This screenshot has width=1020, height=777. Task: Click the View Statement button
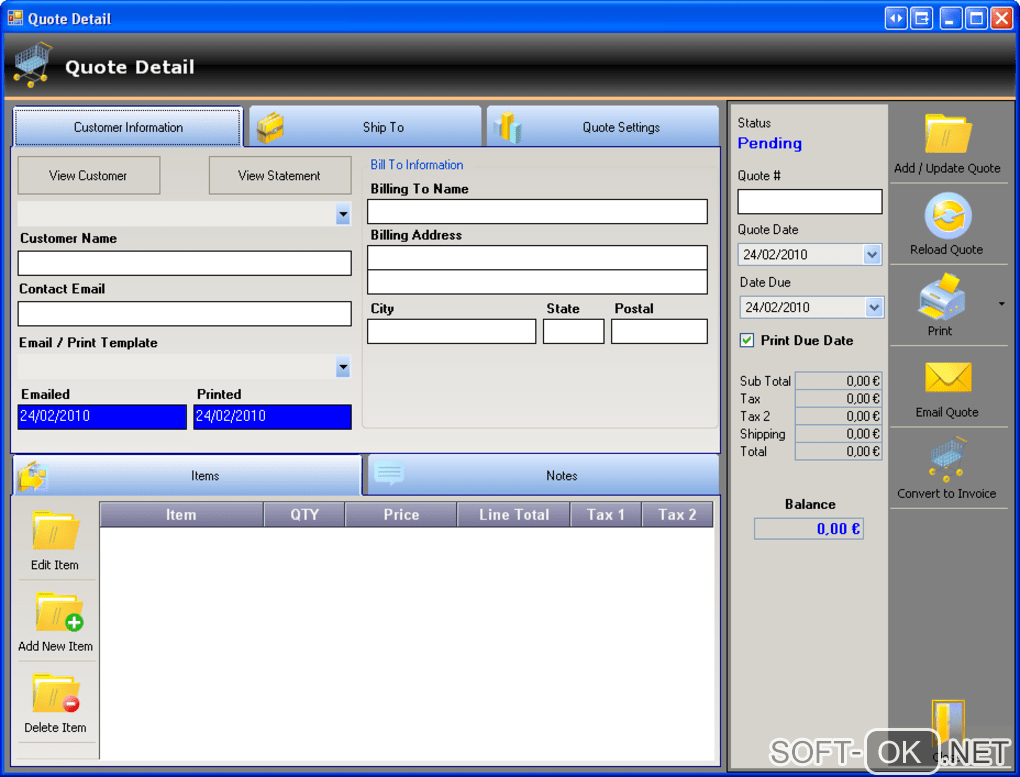pyautogui.click(x=280, y=175)
